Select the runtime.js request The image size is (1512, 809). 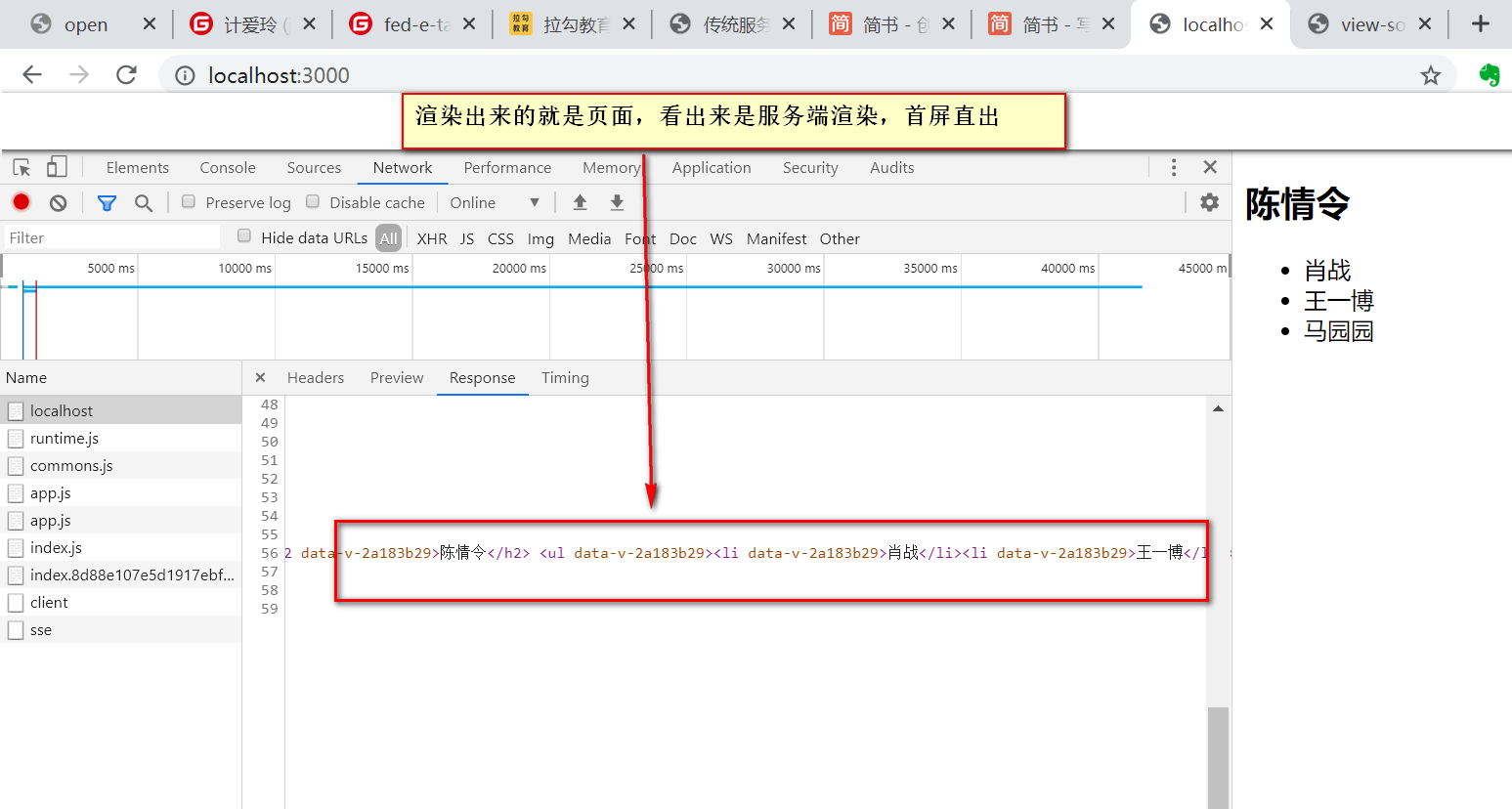coord(120,438)
